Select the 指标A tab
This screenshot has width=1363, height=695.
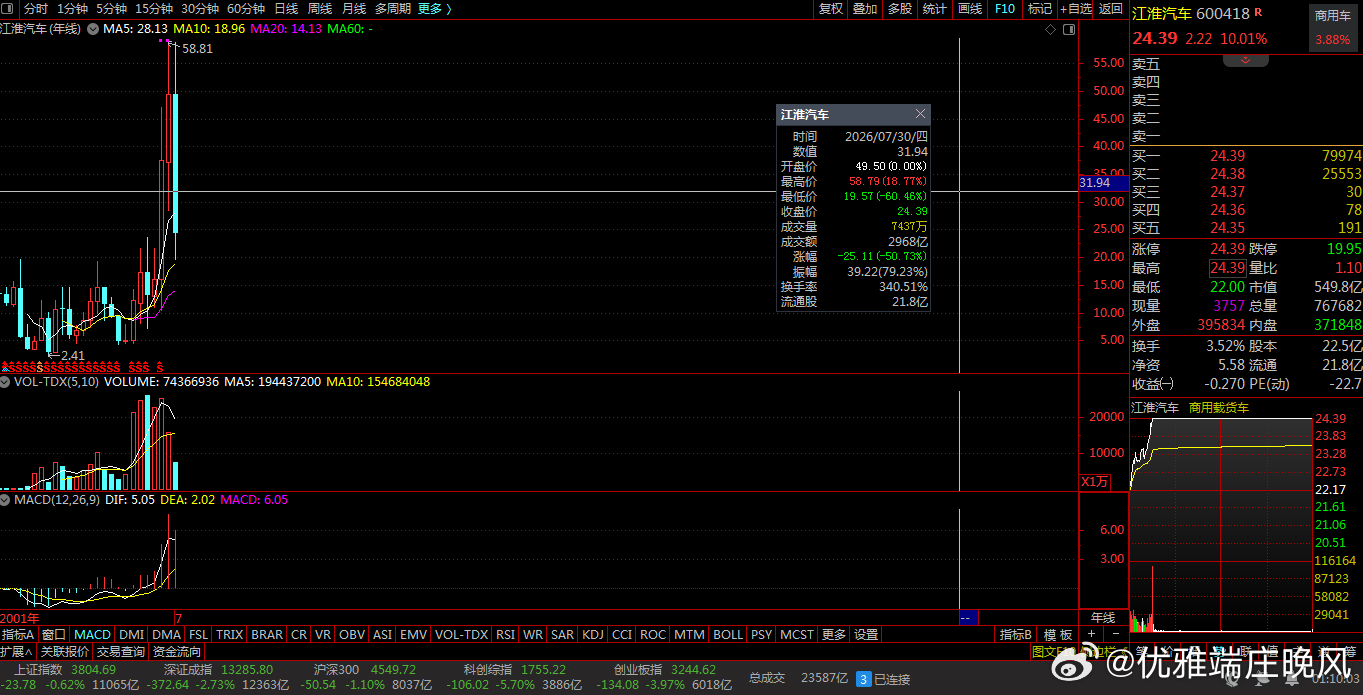[x=18, y=634]
